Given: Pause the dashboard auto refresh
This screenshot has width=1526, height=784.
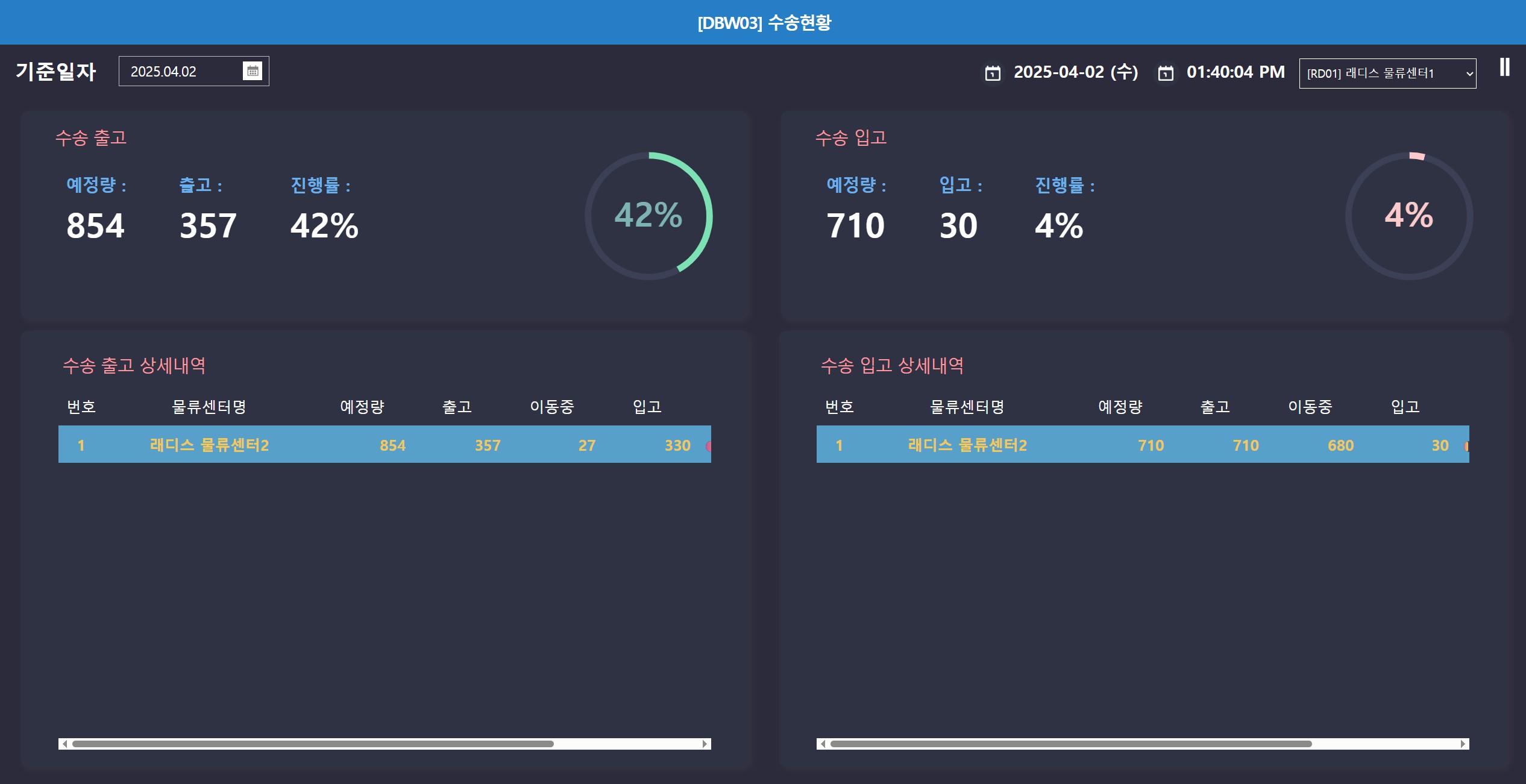Looking at the screenshot, I should [1504, 67].
